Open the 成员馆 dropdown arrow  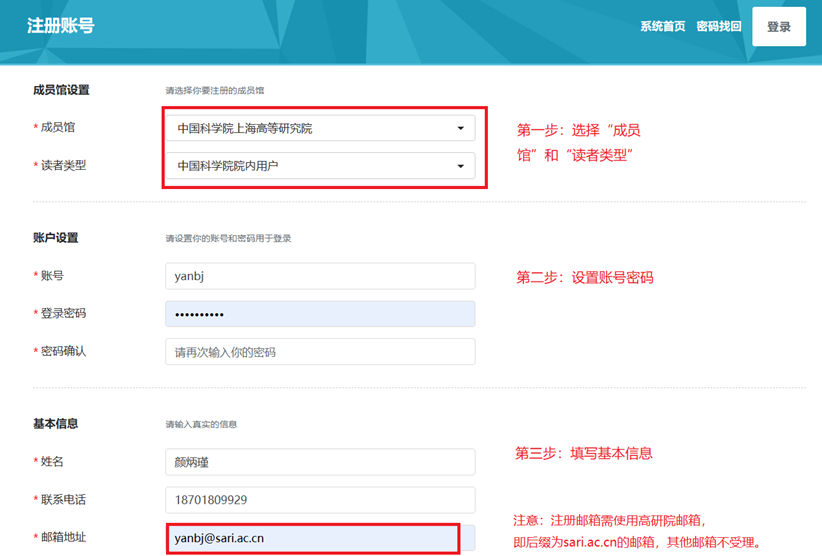point(460,128)
